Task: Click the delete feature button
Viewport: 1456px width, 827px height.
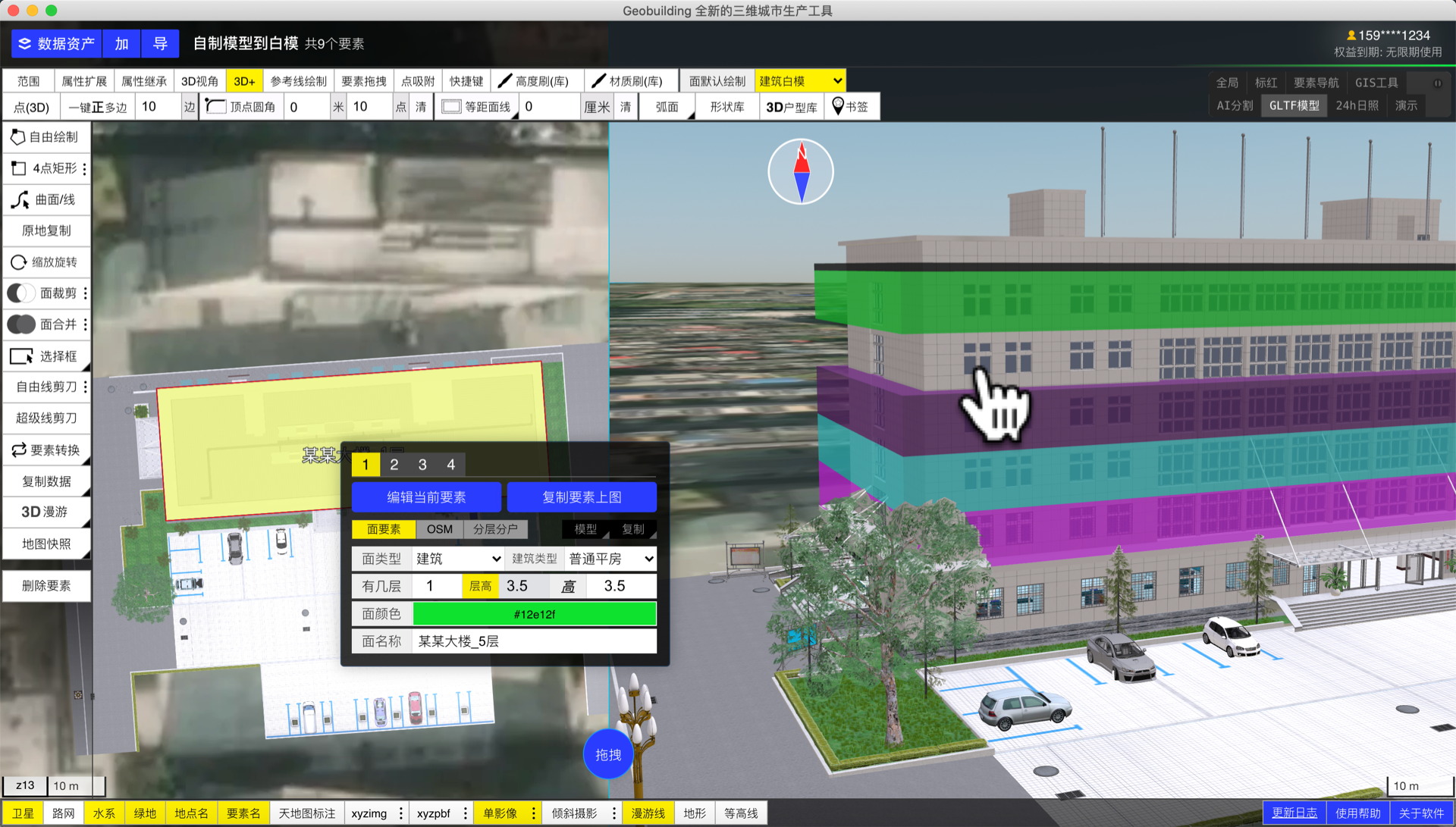Action: (45, 586)
